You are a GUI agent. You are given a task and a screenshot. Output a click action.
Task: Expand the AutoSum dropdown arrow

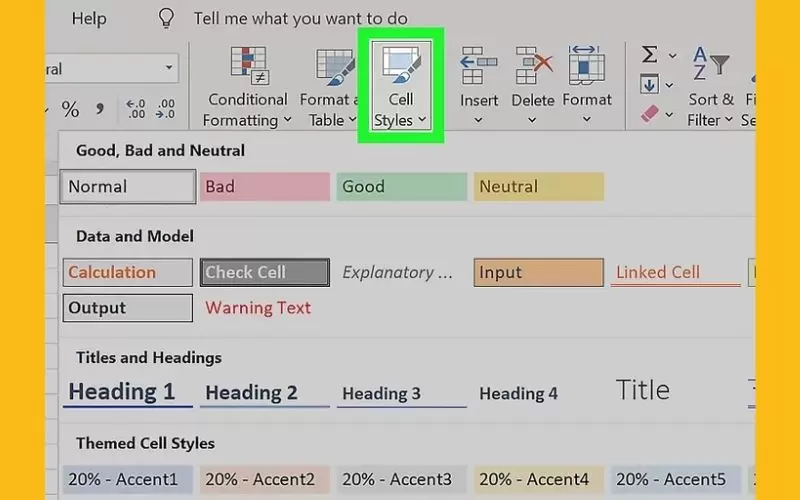point(672,55)
